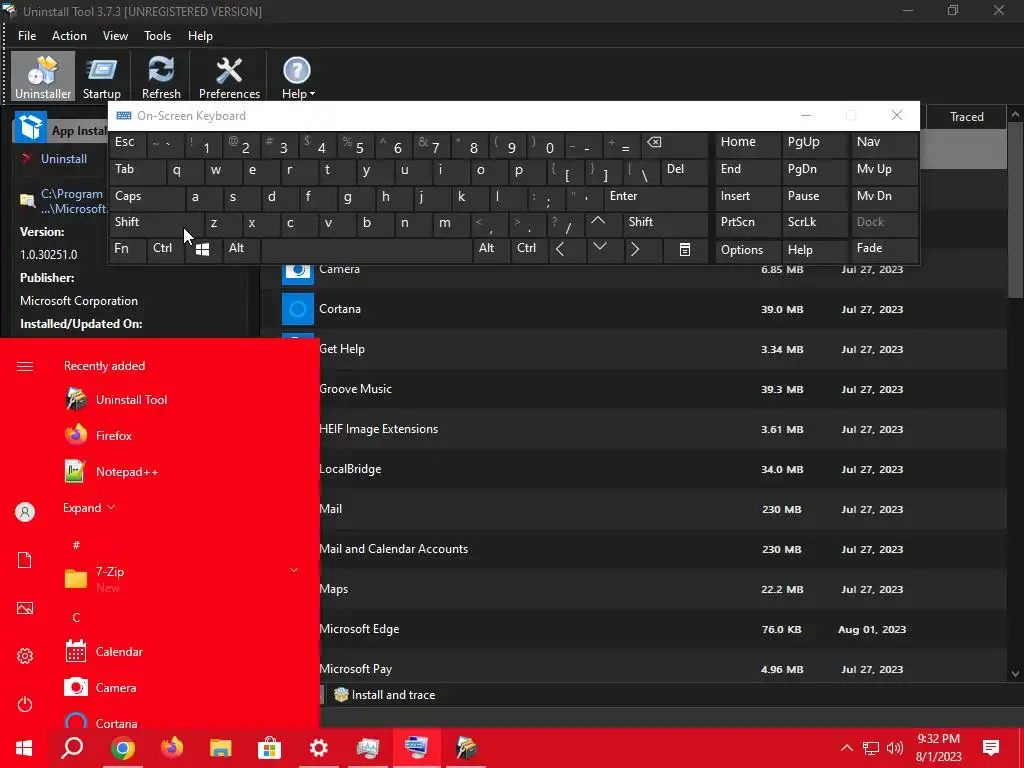The height and width of the screenshot is (768, 1024).
Task: Open Chrome from the taskbar
Action: (122, 748)
